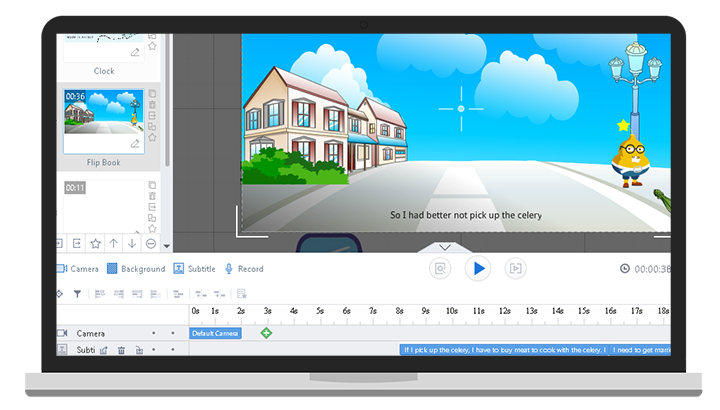Click third align icon after funnel
The image size is (720, 410).
coord(137,294)
